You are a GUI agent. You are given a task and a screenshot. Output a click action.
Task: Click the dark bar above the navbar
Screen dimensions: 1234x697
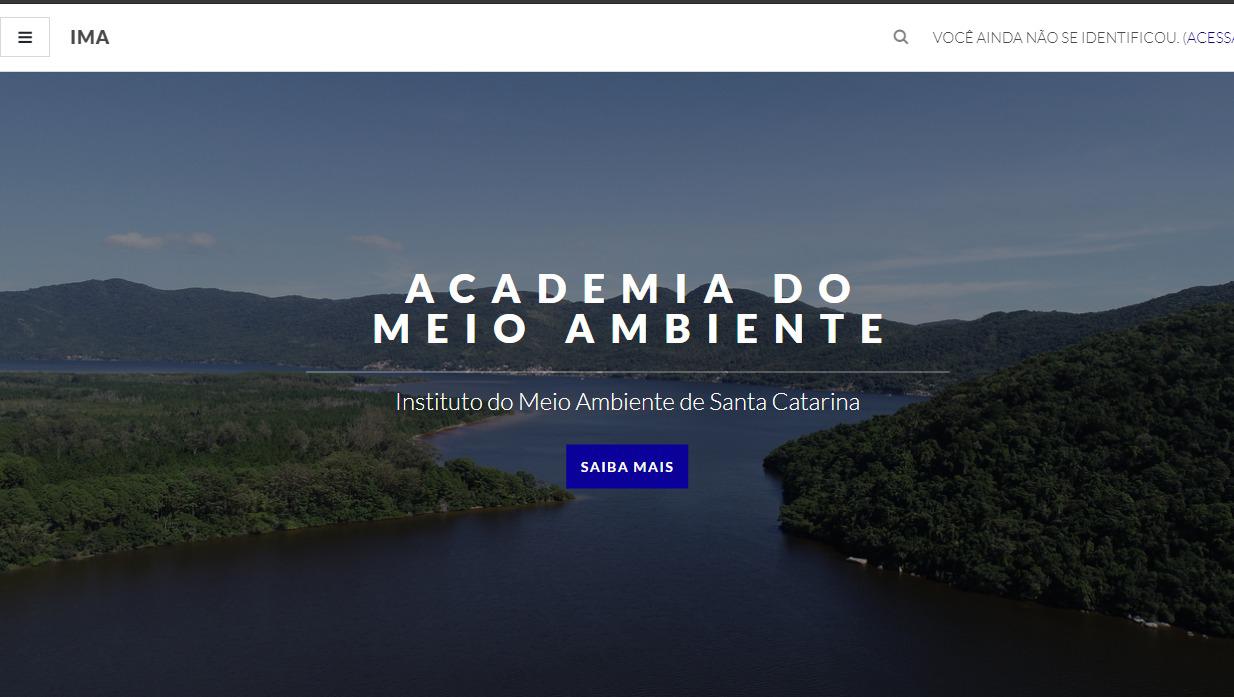[617, 2]
